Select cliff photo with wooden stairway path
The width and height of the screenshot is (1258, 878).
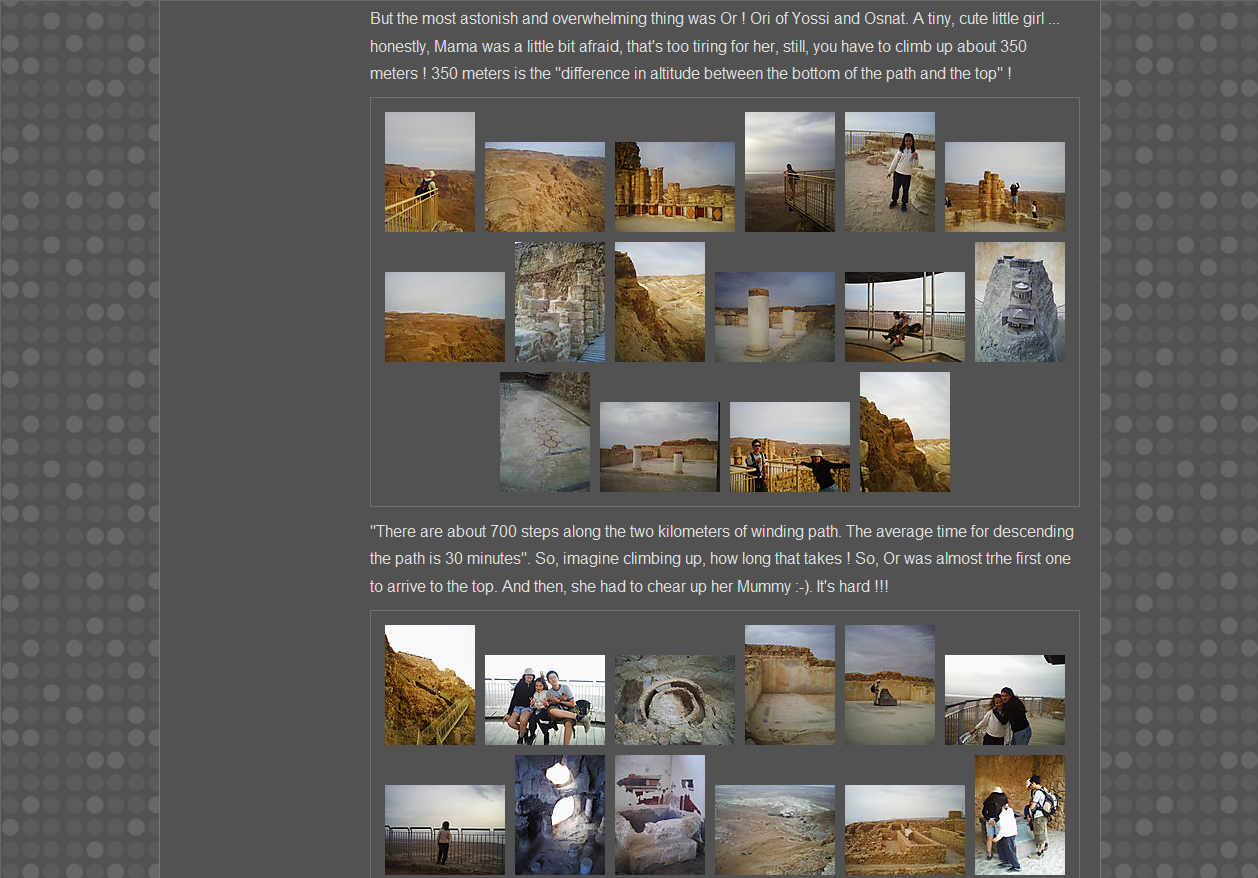pyautogui.click(x=430, y=685)
